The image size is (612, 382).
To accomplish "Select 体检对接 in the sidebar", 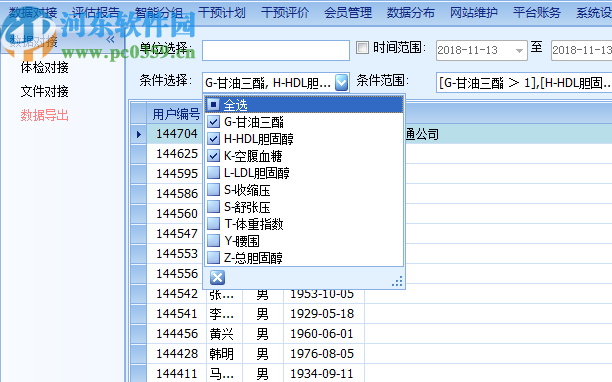I will pos(44,68).
